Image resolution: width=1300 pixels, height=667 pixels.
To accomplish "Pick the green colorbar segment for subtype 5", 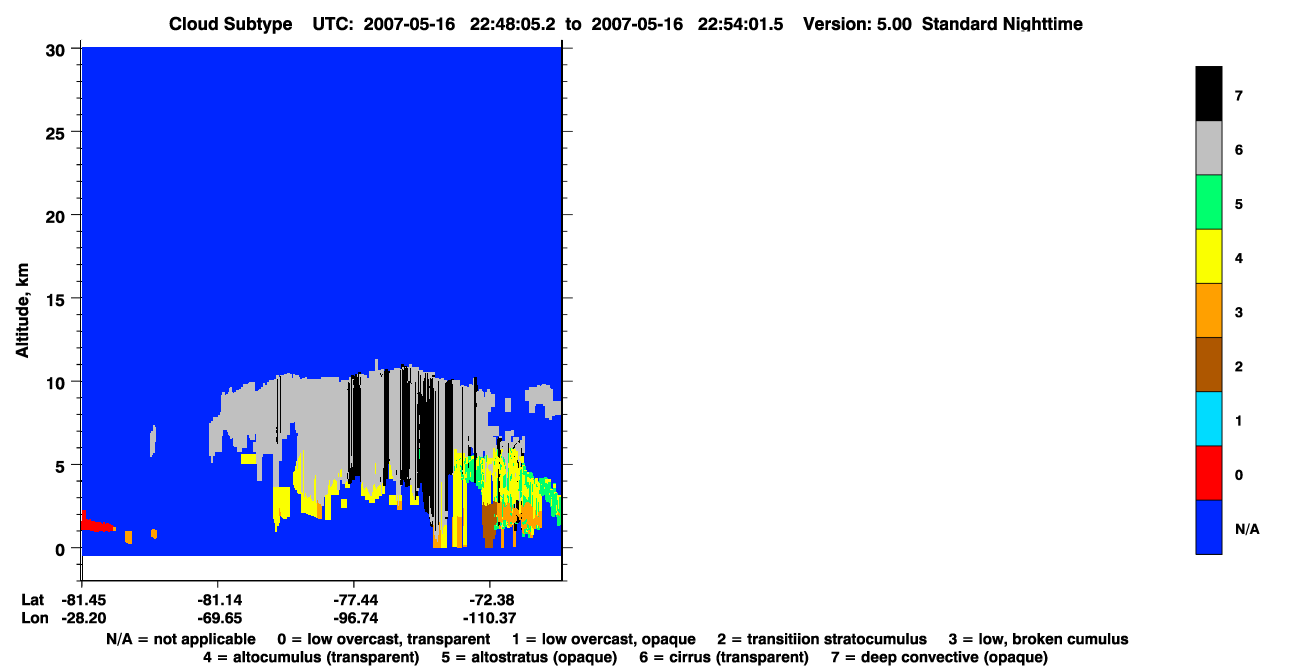I will click(1208, 202).
